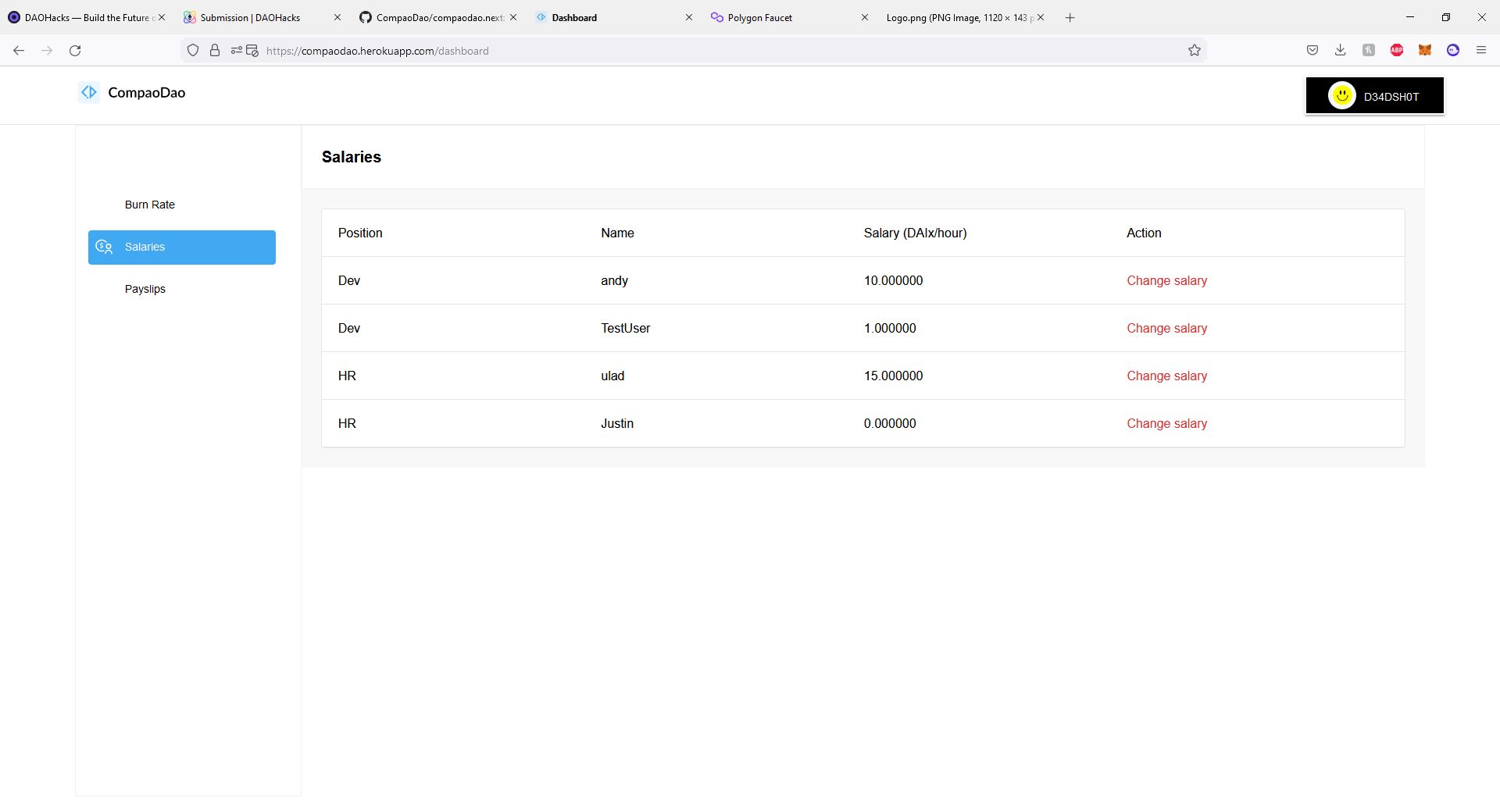This screenshot has height=812, width=1500.
Task: Click the salary value 10.000000
Action: coord(893,280)
